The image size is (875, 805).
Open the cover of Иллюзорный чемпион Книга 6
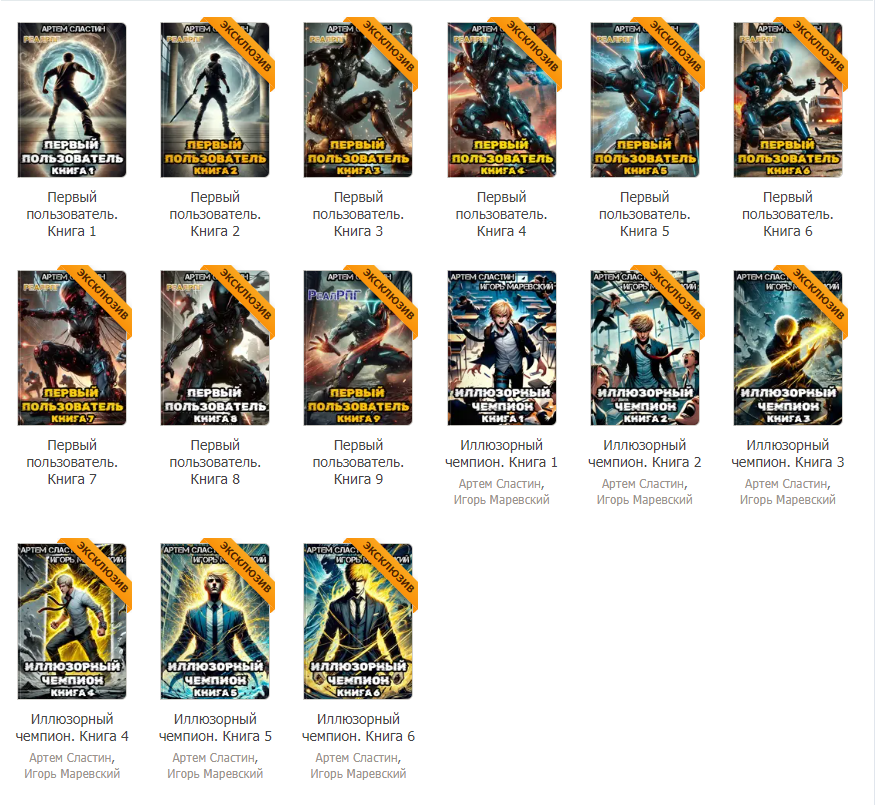(x=358, y=621)
